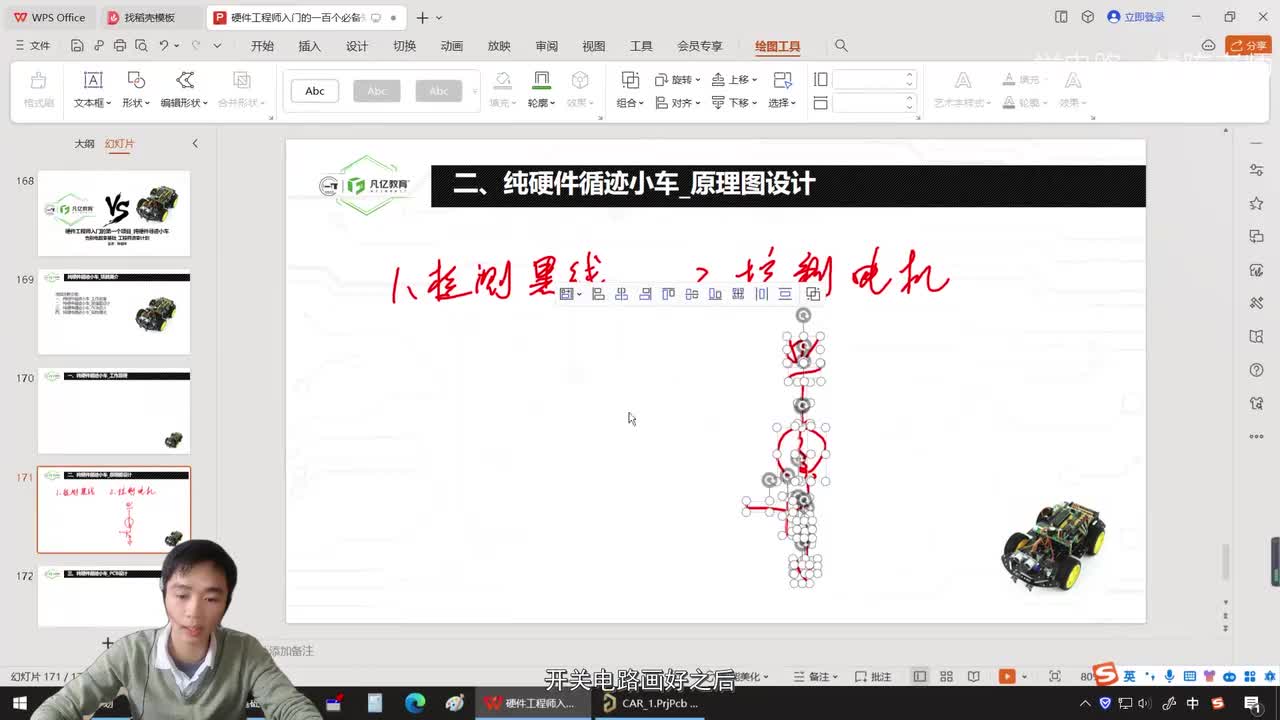Open the WPS Office home tab

(49, 18)
